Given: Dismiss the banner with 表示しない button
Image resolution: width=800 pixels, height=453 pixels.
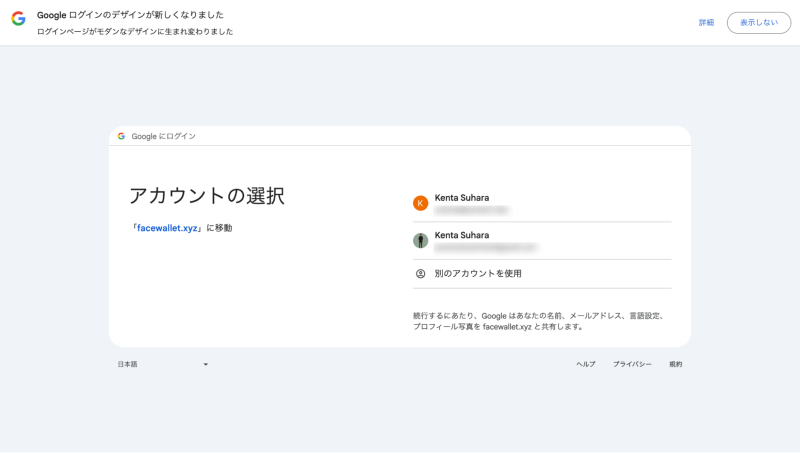Looking at the screenshot, I should [x=759, y=22].
